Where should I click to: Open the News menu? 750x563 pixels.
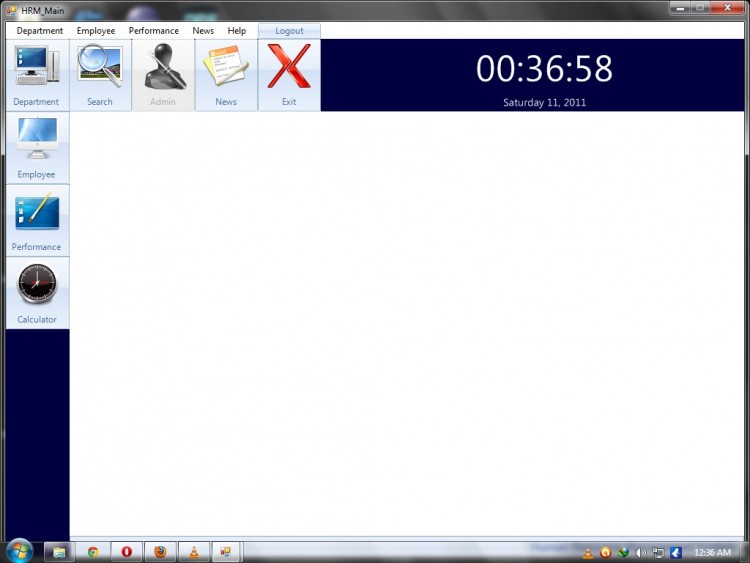point(203,31)
